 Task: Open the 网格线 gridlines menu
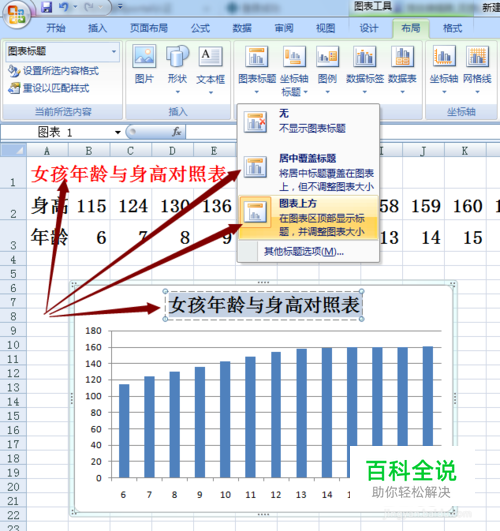pos(477,69)
